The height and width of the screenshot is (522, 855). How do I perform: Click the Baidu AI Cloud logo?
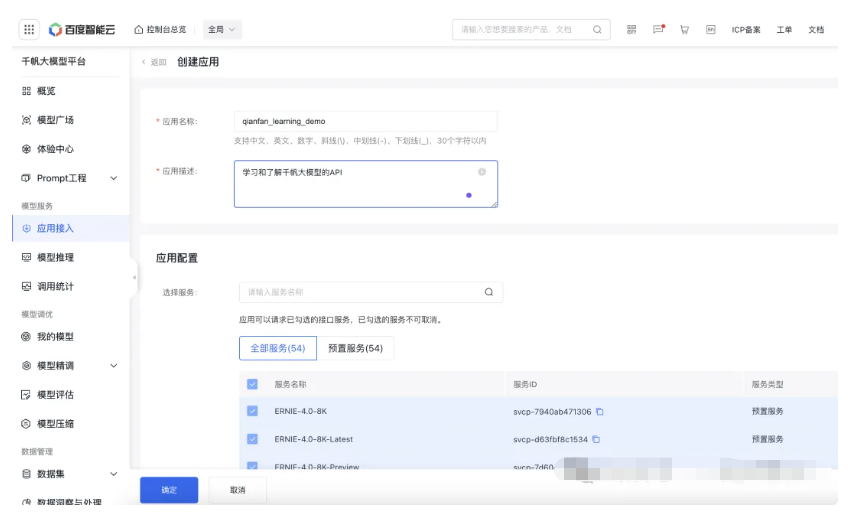click(82, 29)
